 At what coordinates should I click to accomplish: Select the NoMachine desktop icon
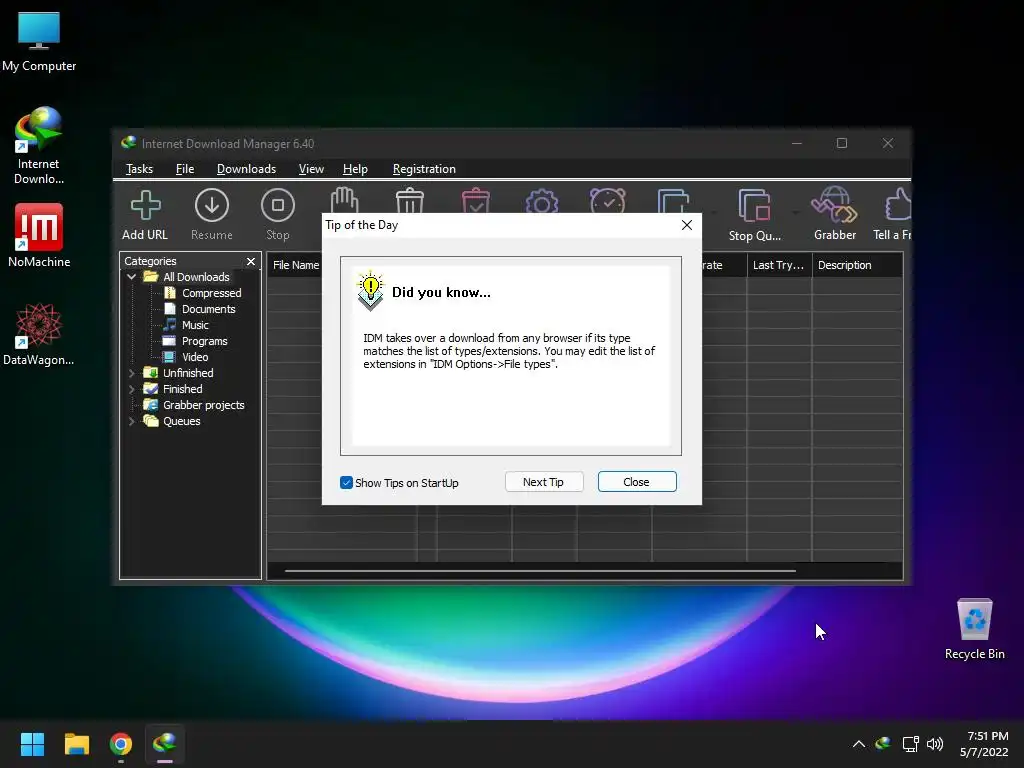[x=39, y=236]
